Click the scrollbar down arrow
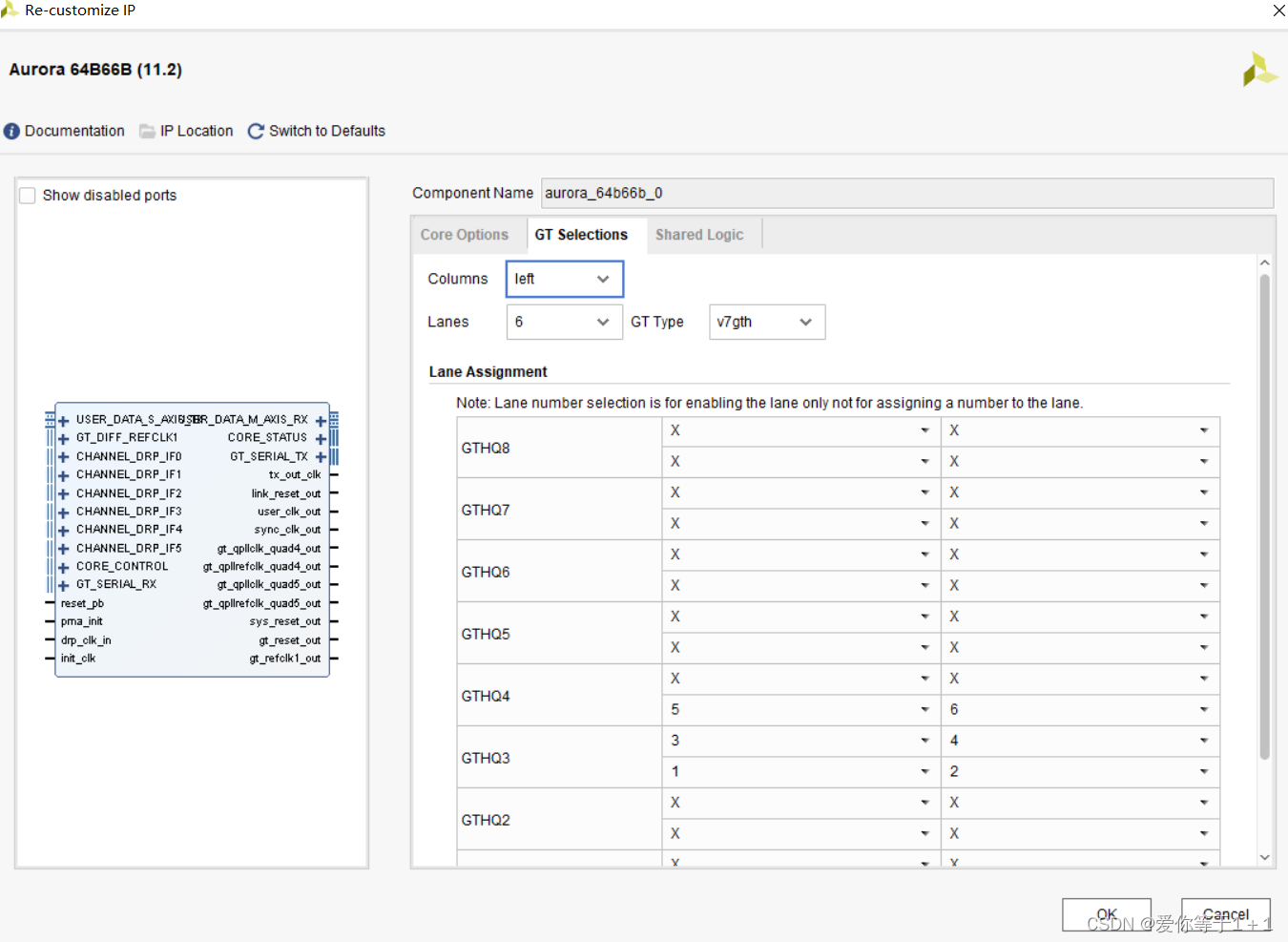The height and width of the screenshot is (942, 1288). point(1265,857)
